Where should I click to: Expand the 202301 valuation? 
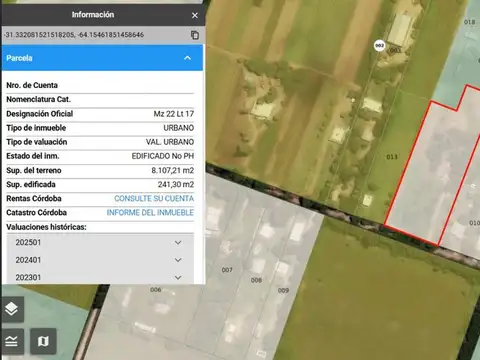tap(100, 277)
